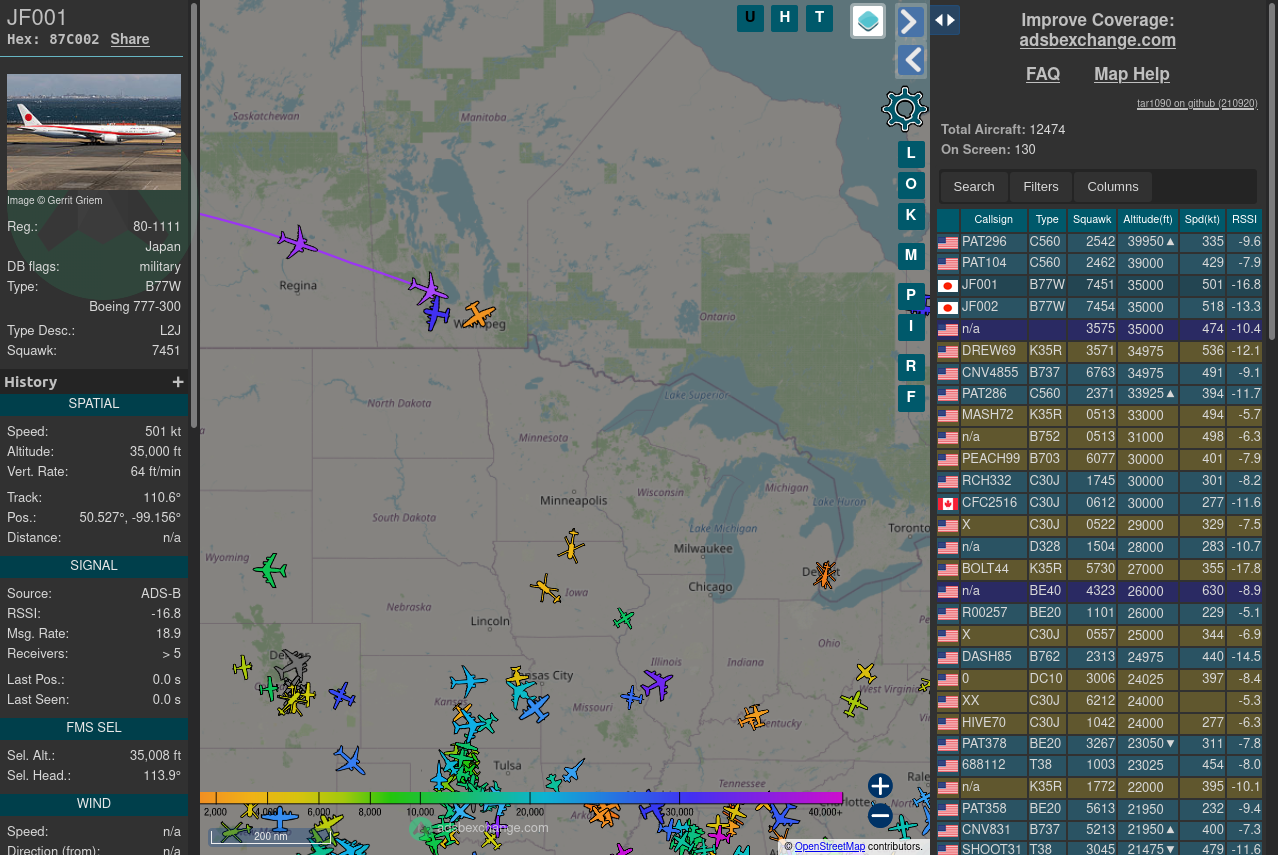Open the Search tab

(x=974, y=187)
